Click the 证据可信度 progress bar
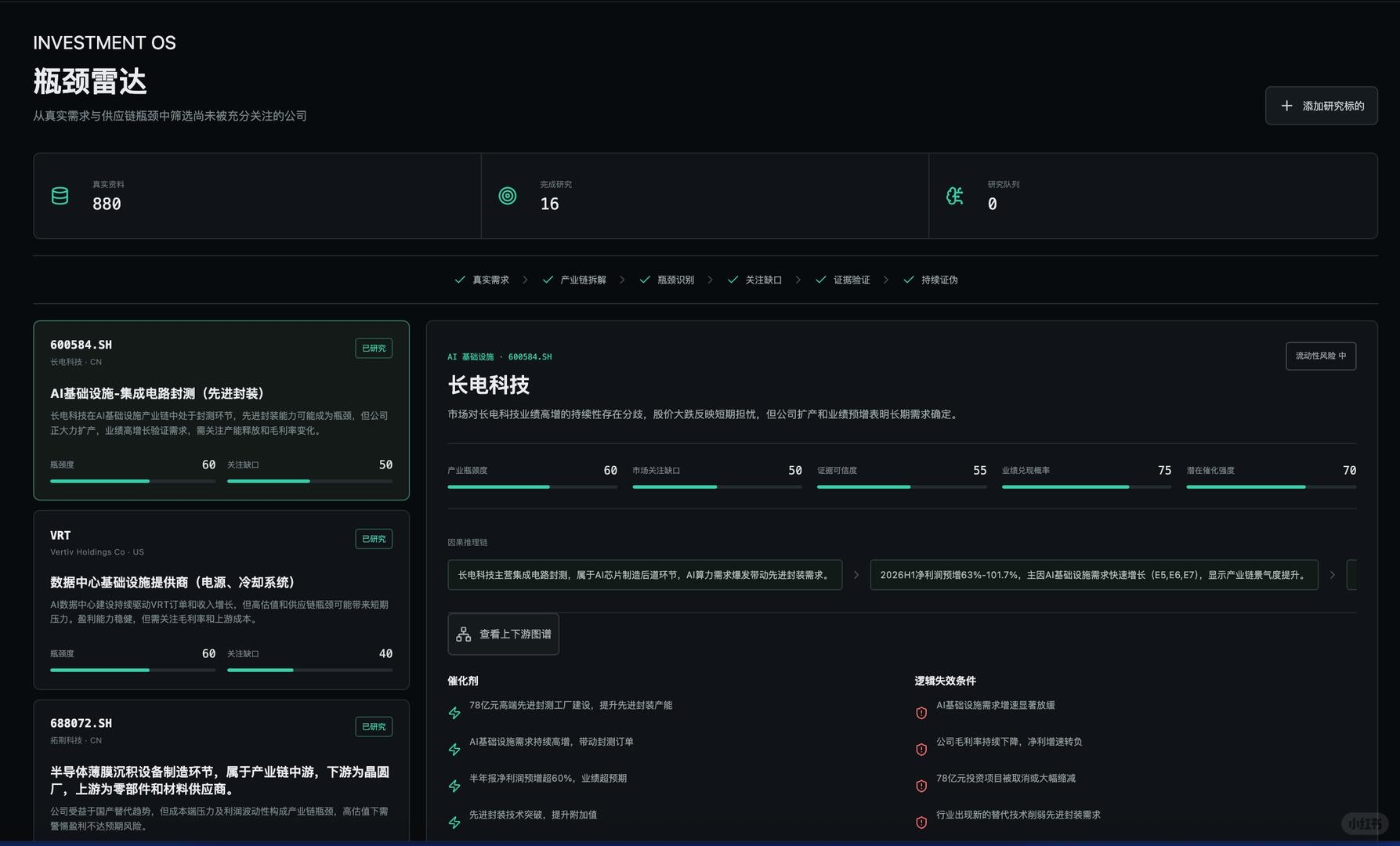This screenshot has width=1400, height=846. pos(902,486)
